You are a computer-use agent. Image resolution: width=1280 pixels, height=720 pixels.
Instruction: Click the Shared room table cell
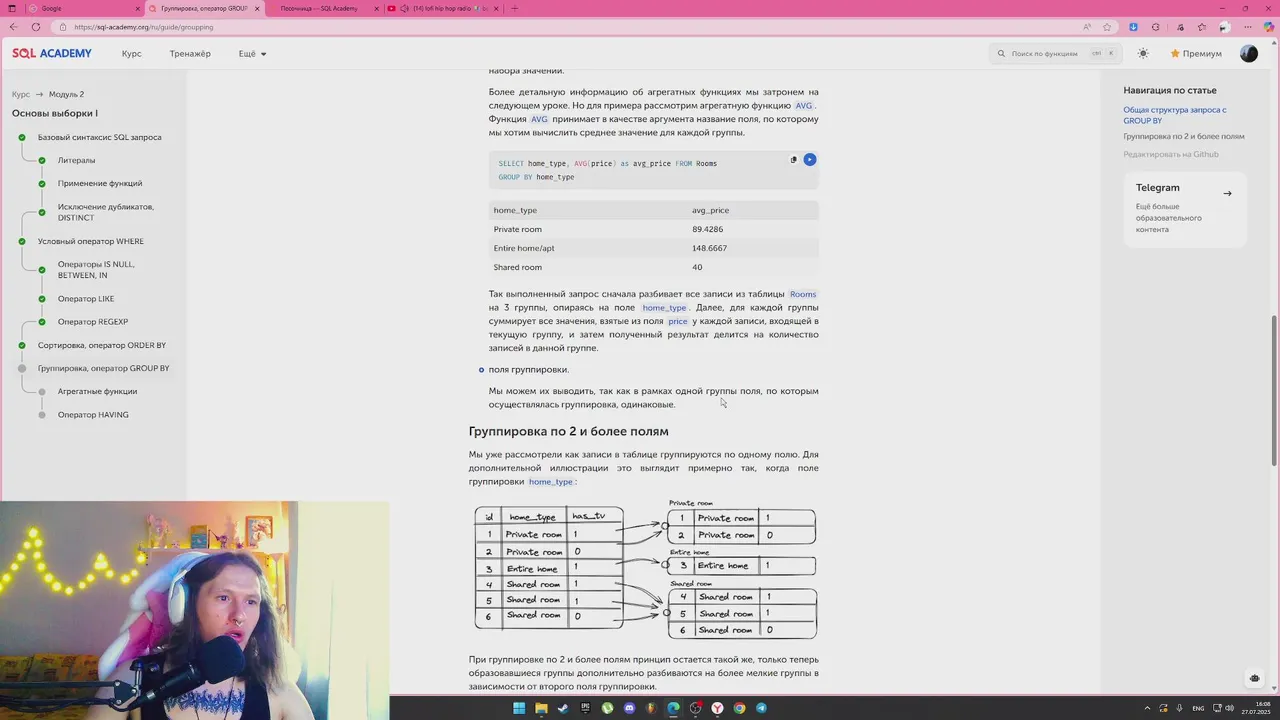[x=518, y=267]
